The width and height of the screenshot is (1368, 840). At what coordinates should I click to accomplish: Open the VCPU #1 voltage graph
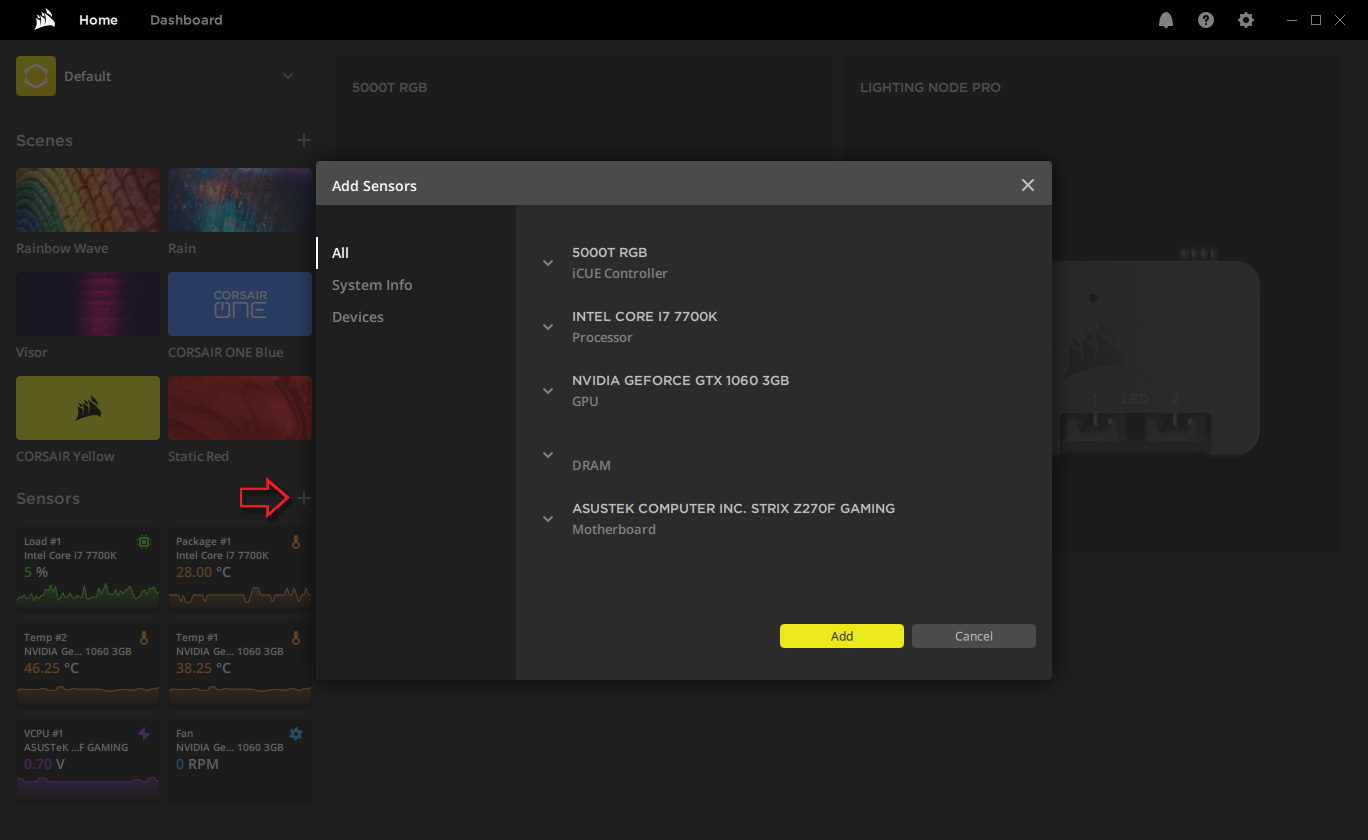click(88, 788)
